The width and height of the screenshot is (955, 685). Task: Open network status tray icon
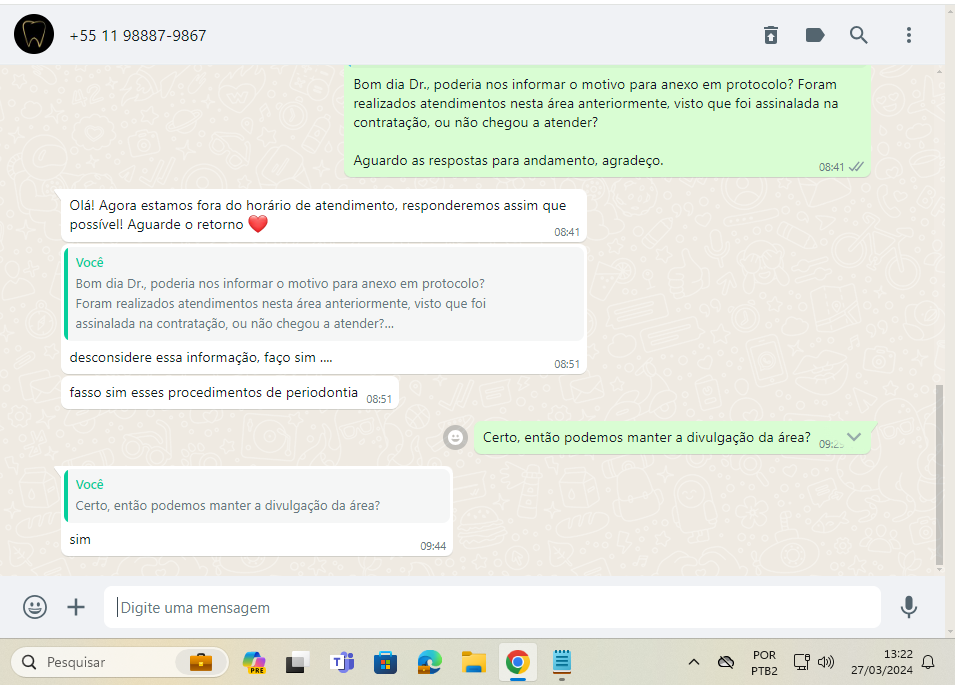(x=802, y=662)
